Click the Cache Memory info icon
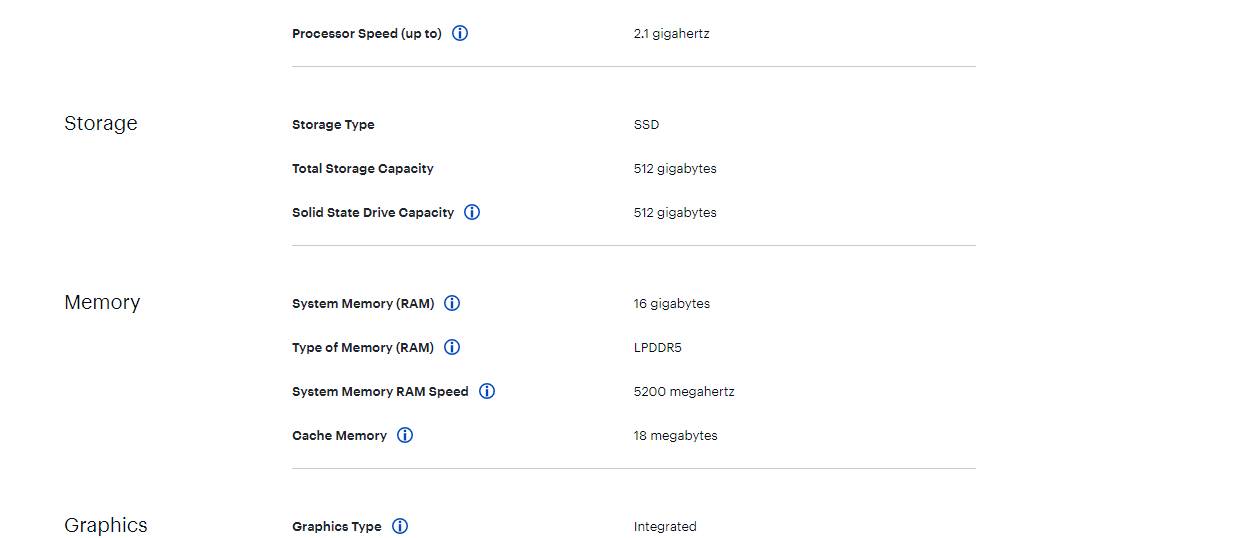 pos(405,435)
